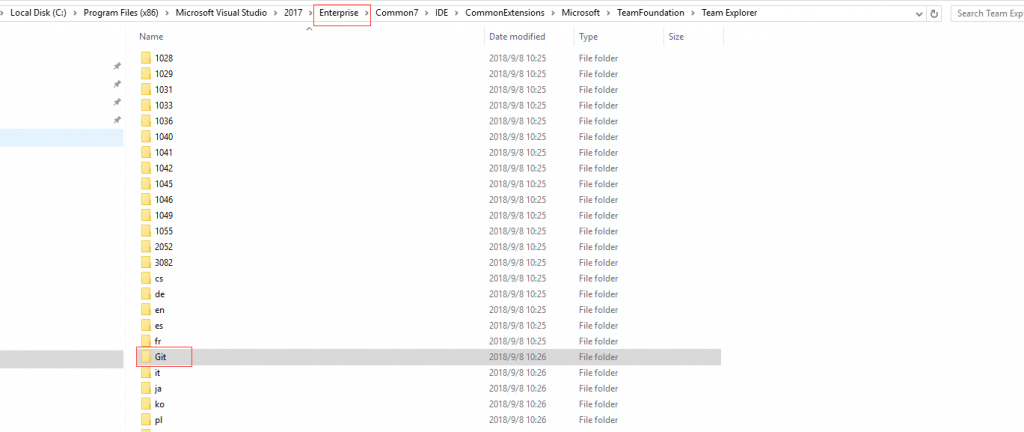
Task: Go to the CommonExtensions breadcrumb
Action: (x=507, y=13)
